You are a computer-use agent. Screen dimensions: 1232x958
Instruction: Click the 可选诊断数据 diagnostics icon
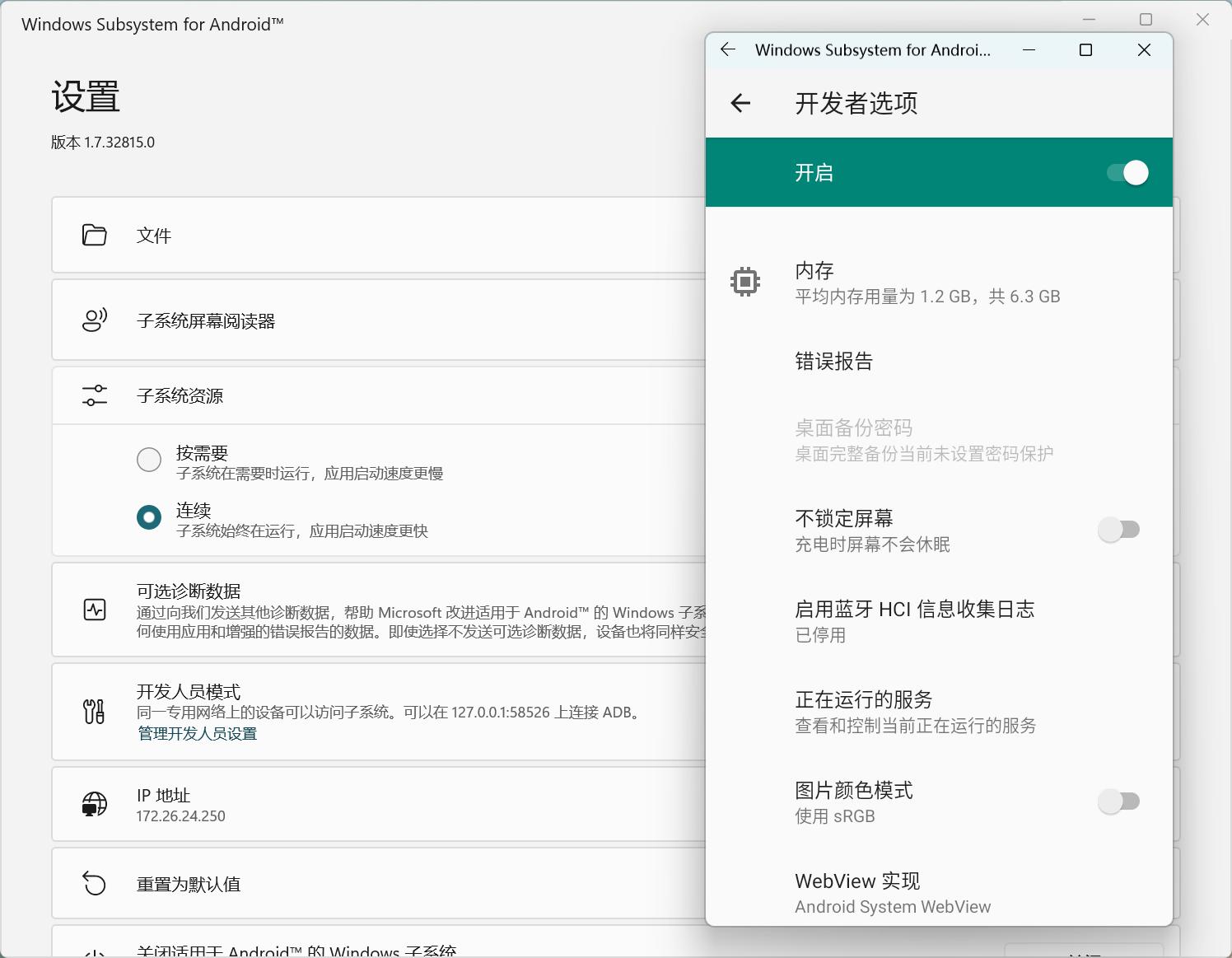click(x=95, y=610)
